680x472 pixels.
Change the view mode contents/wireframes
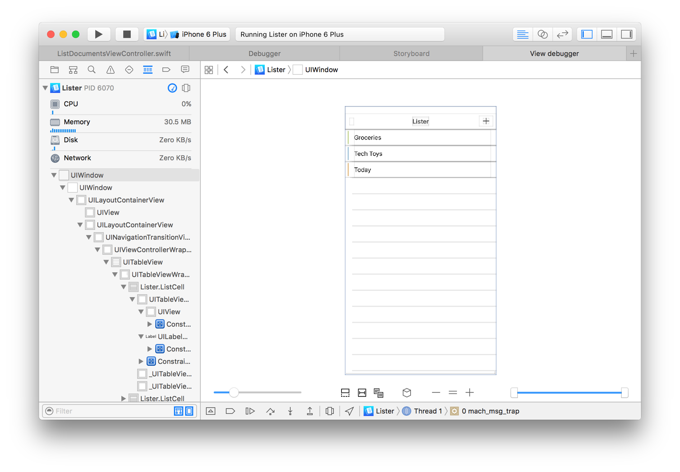click(379, 393)
